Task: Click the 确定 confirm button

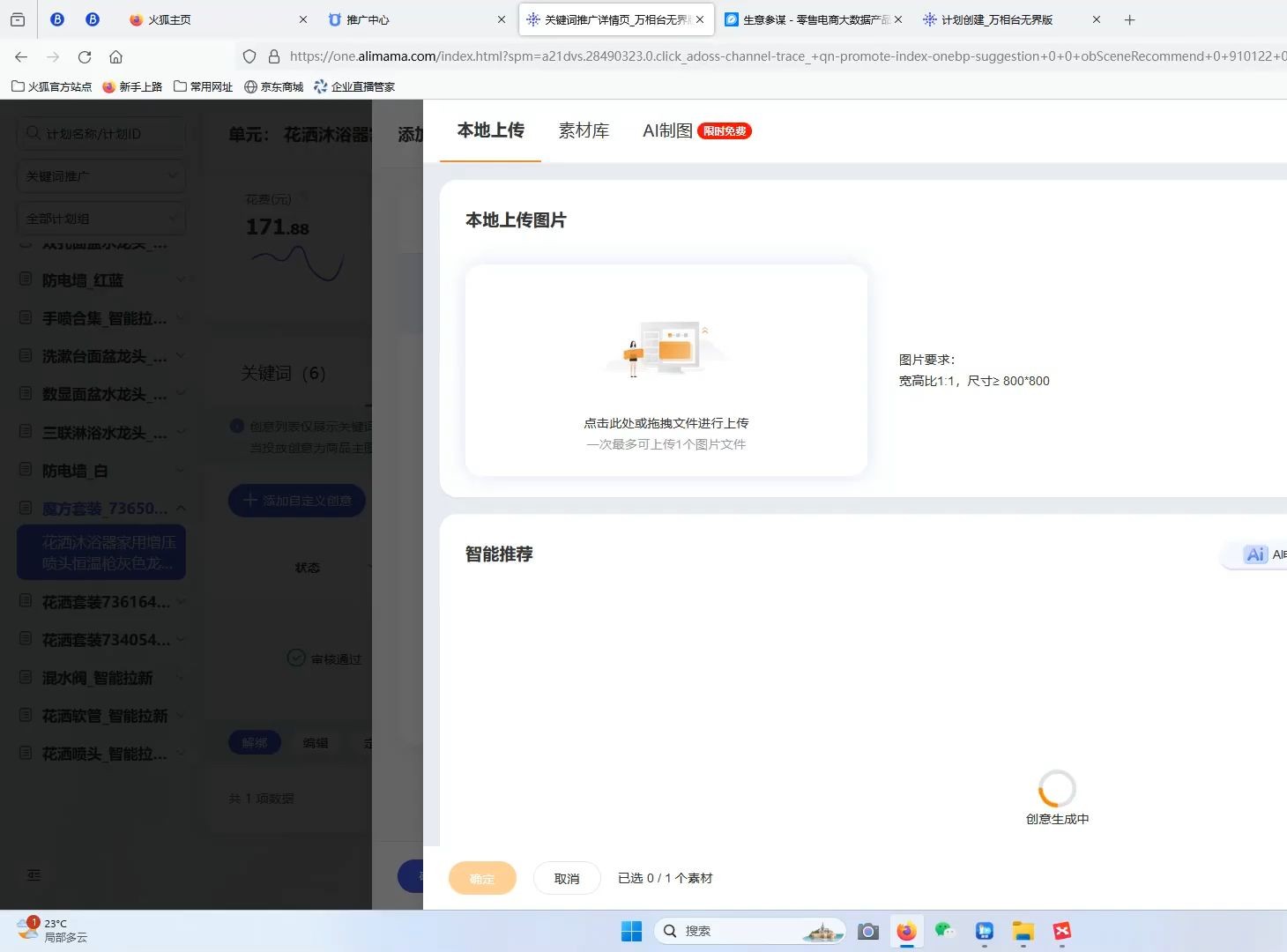Action: (x=482, y=878)
